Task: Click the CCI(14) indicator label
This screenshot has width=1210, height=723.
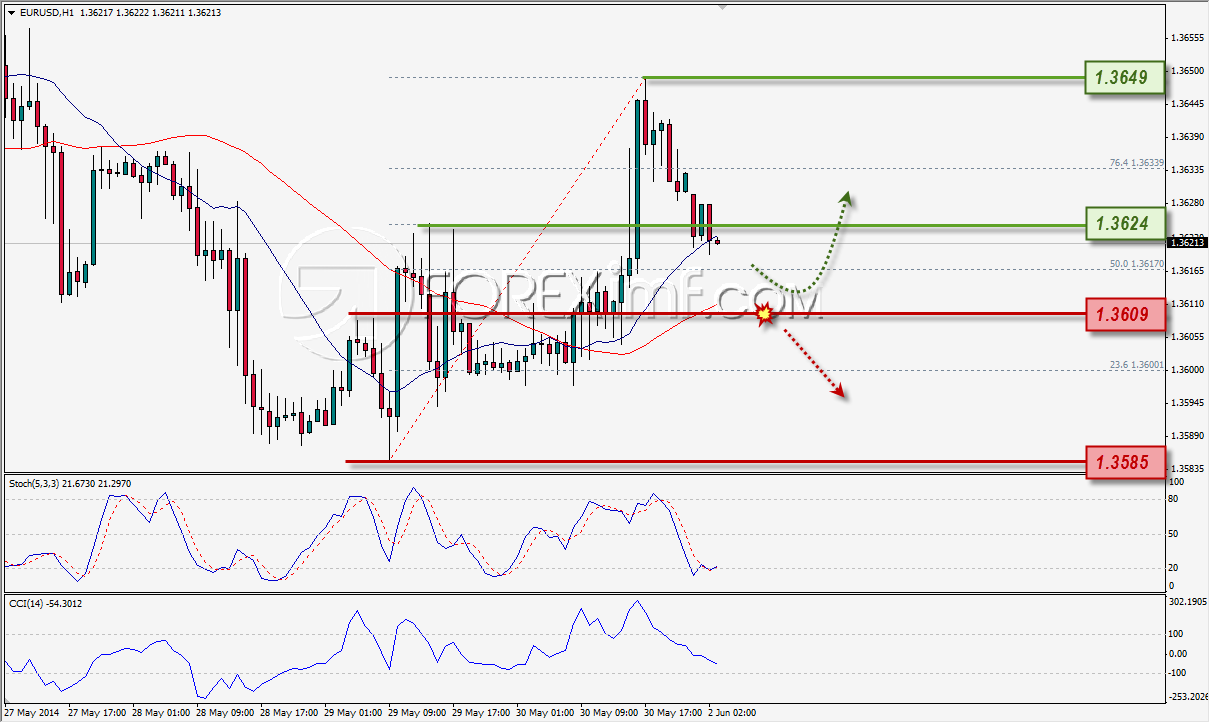Action: click(x=25, y=603)
